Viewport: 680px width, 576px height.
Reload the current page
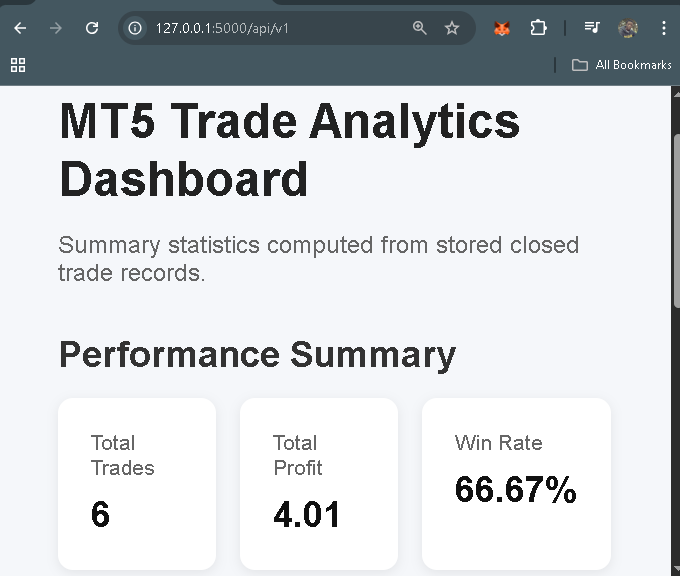pos(92,28)
